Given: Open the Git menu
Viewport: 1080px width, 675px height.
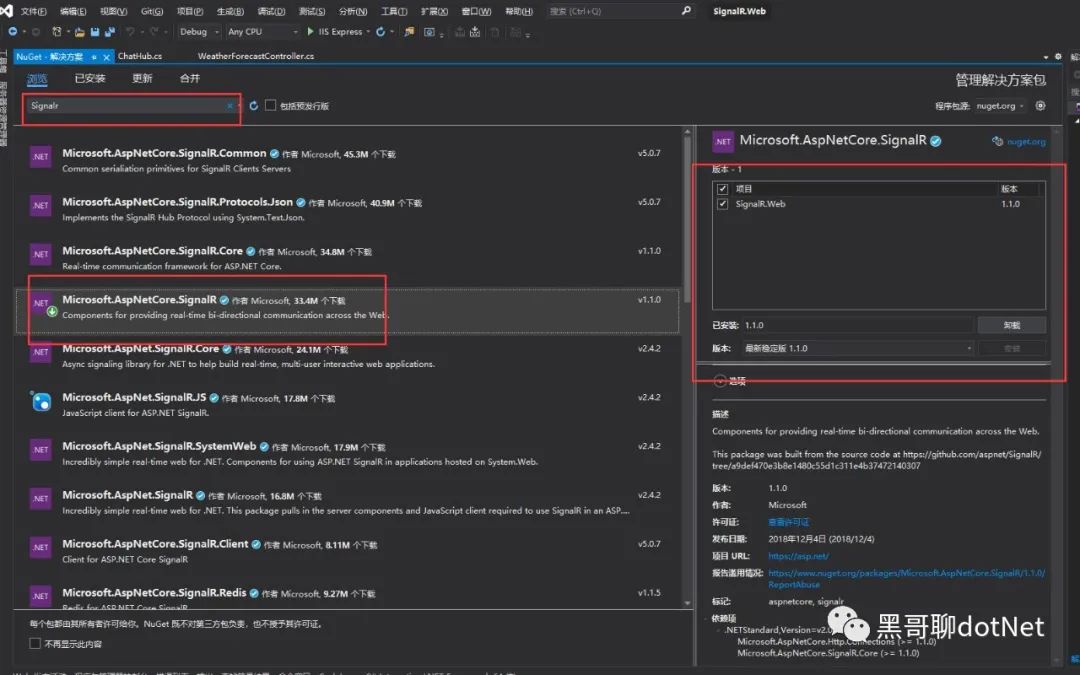Looking at the screenshot, I should (x=152, y=11).
